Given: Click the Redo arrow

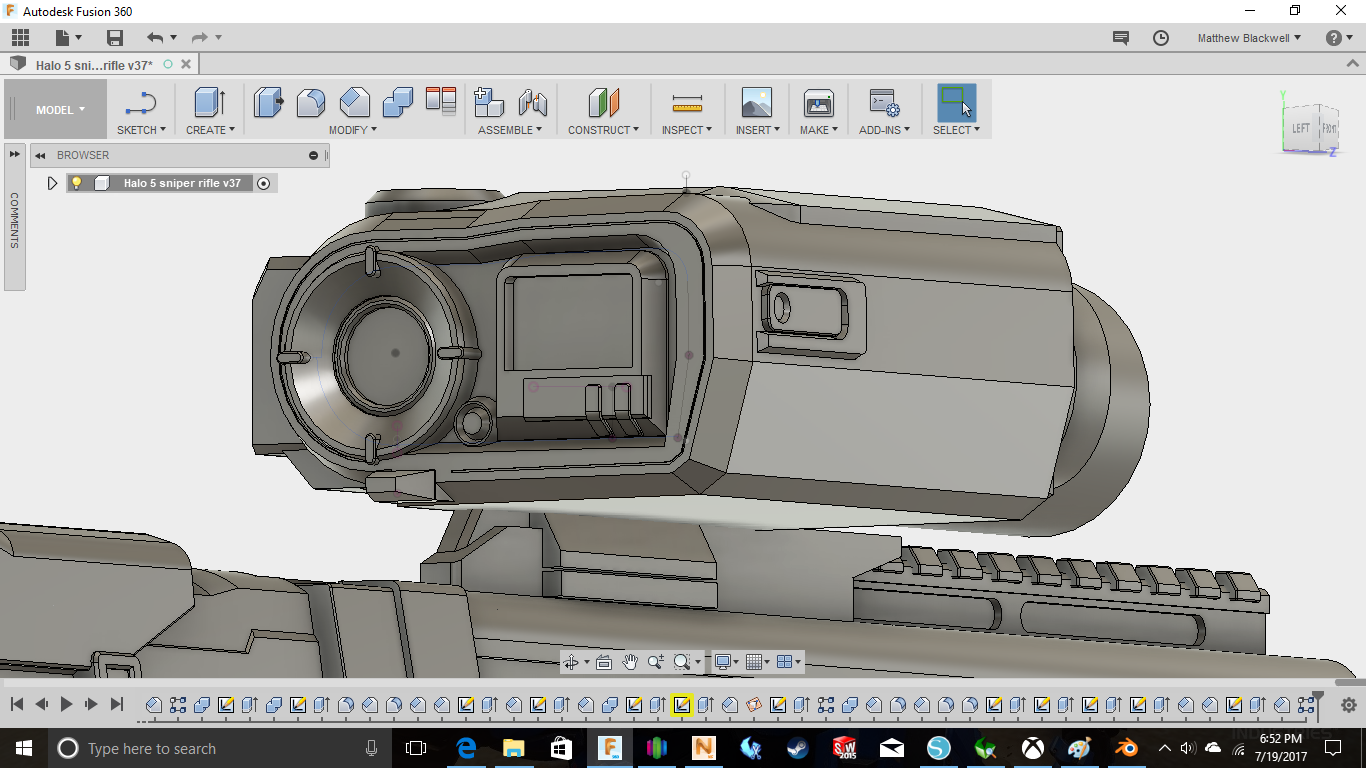Looking at the screenshot, I should [x=199, y=38].
